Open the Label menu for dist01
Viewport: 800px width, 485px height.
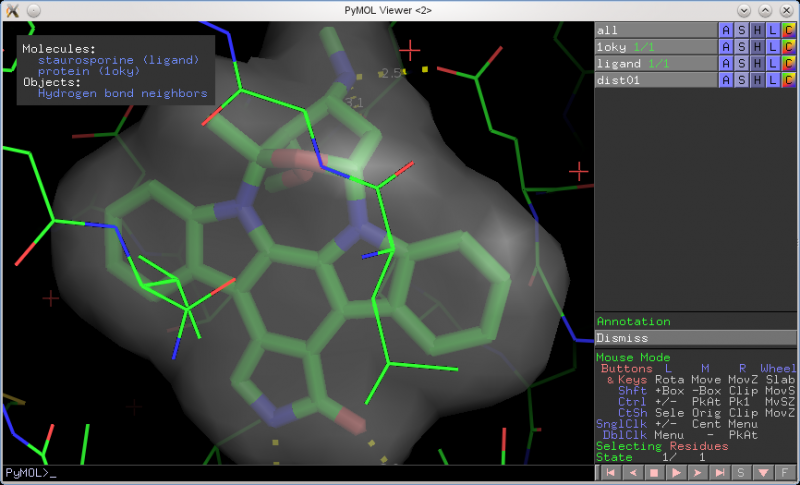pyautogui.click(x=773, y=79)
